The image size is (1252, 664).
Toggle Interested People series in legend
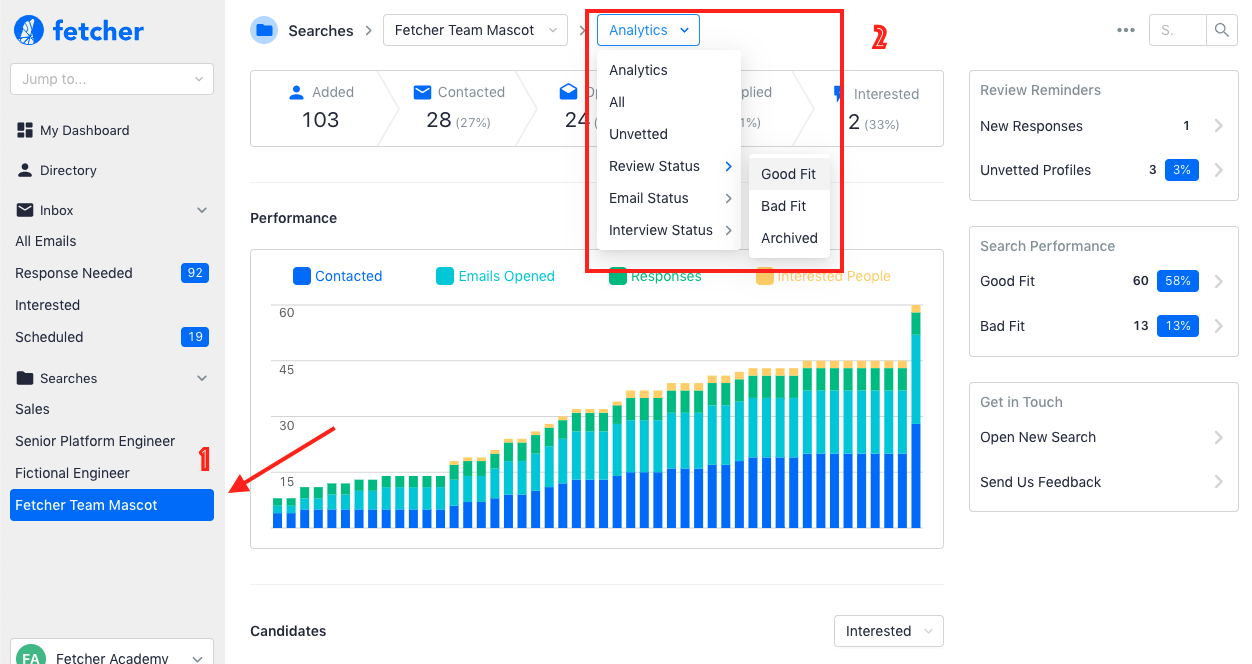point(823,276)
